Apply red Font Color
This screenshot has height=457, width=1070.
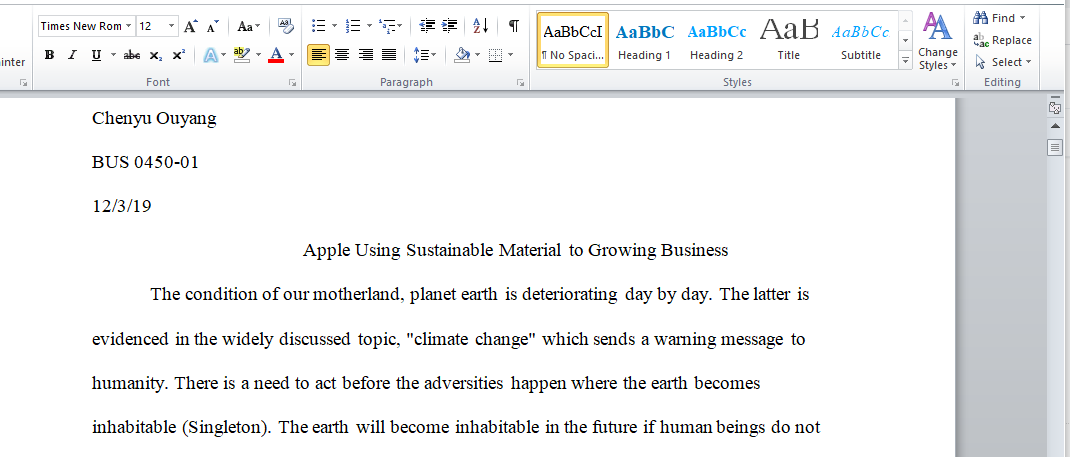click(x=276, y=55)
